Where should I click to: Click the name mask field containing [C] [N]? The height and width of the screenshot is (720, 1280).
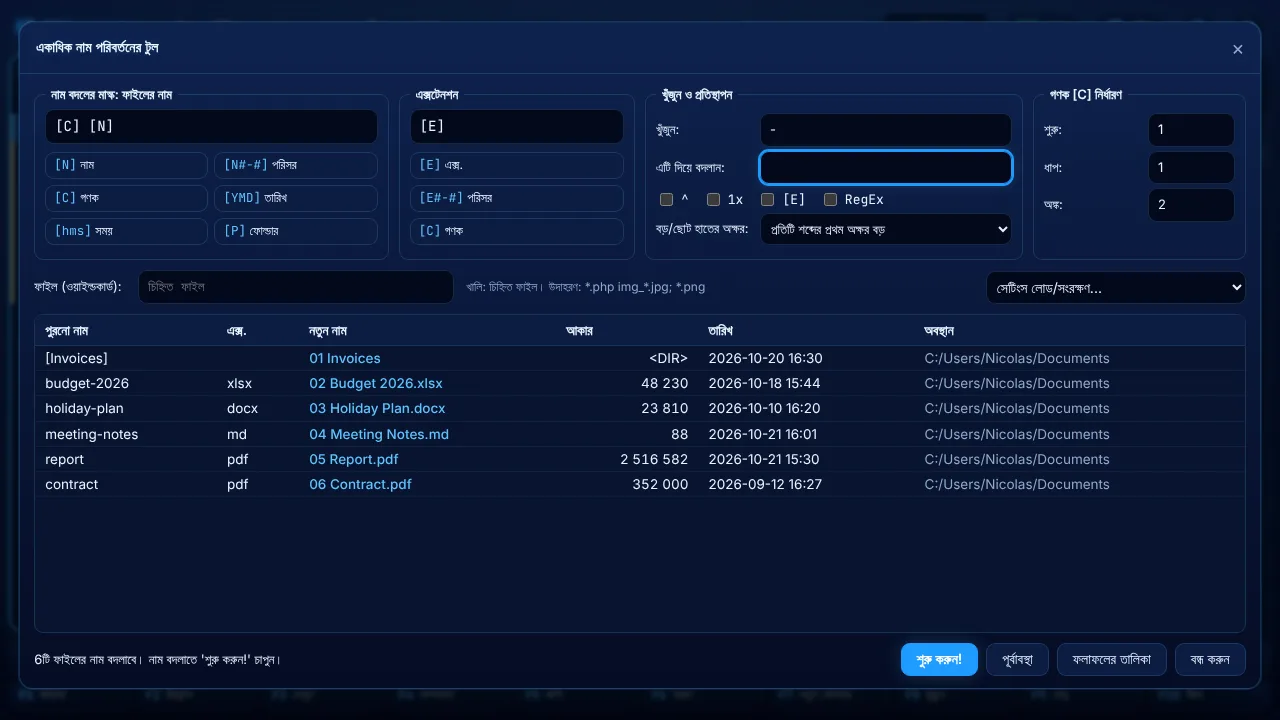coord(211,127)
